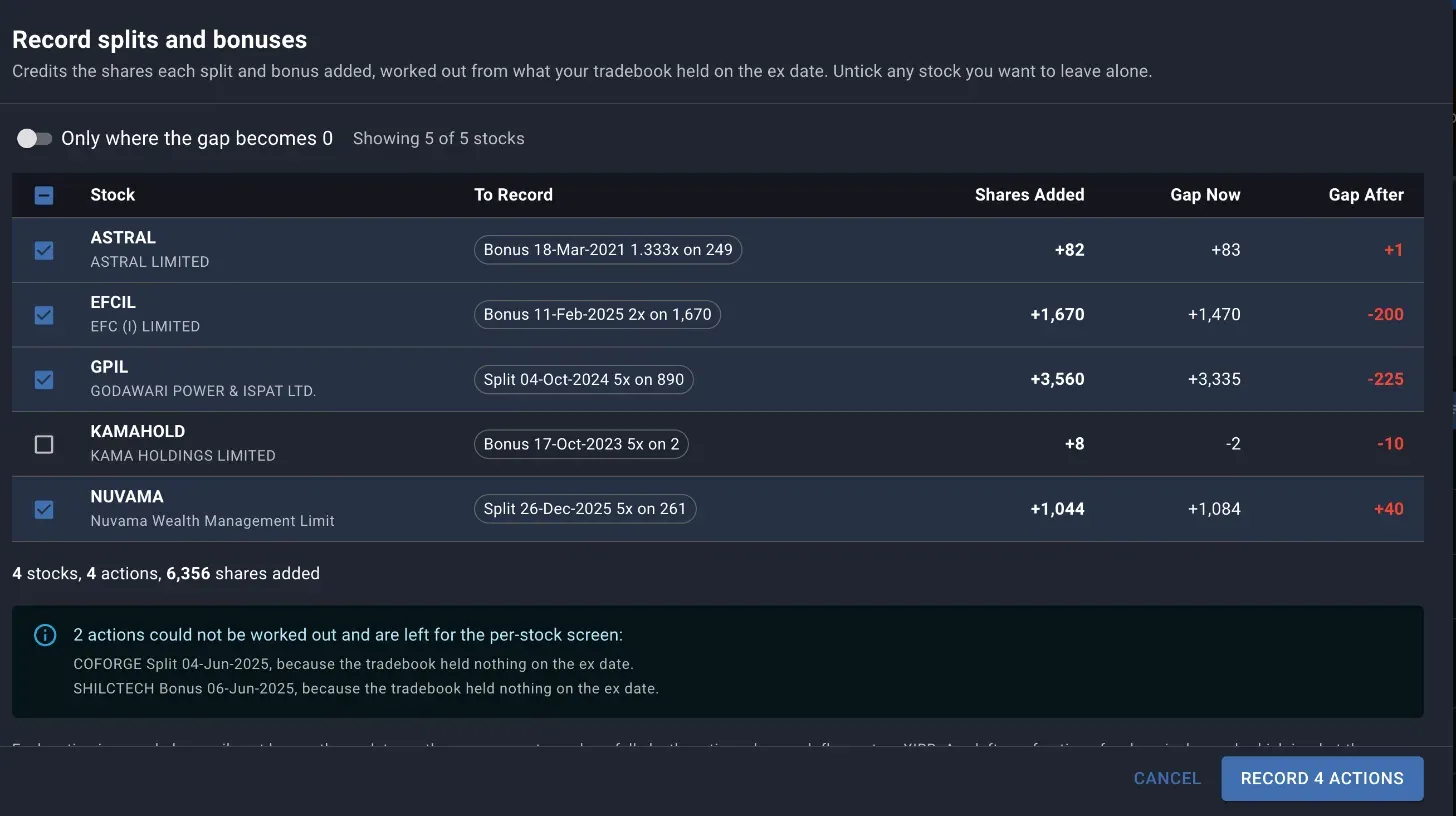
Task: Click the '+3,560' shares added value
Action: 1057,380
